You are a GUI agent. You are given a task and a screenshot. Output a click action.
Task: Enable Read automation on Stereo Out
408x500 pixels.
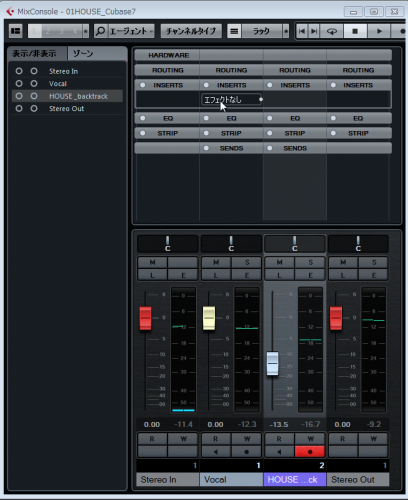coord(343,439)
